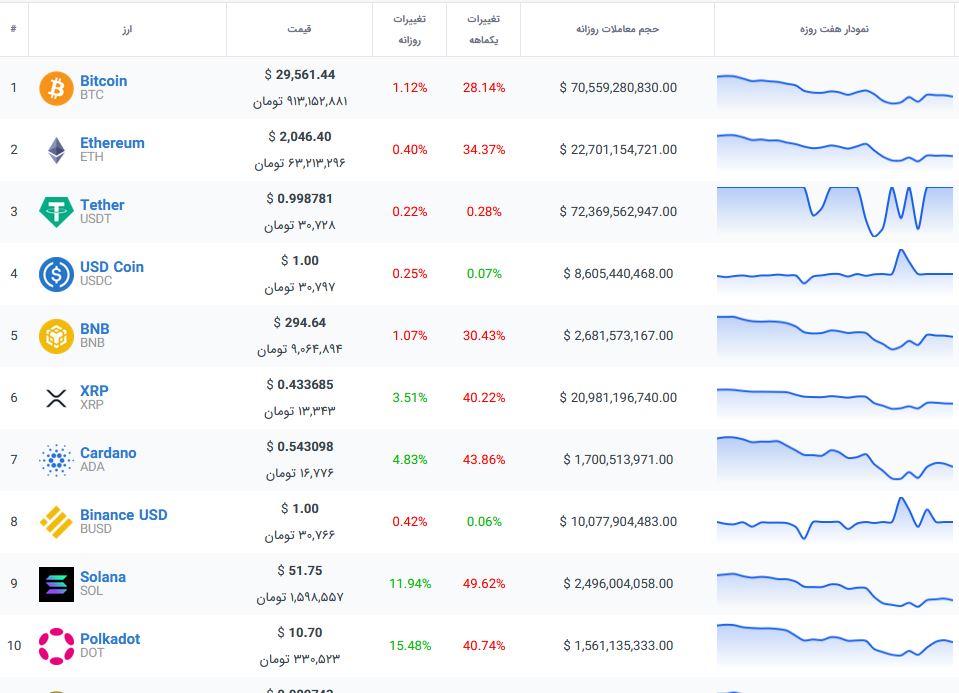This screenshot has height=693, width=959.
Task: Click the Ethereum diamond logo icon
Action: pos(56,150)
